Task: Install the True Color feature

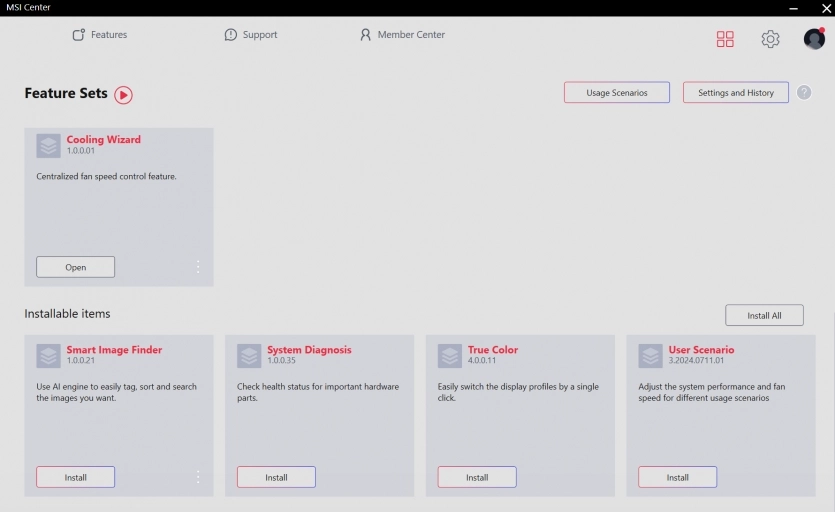Action: point(477,477)
